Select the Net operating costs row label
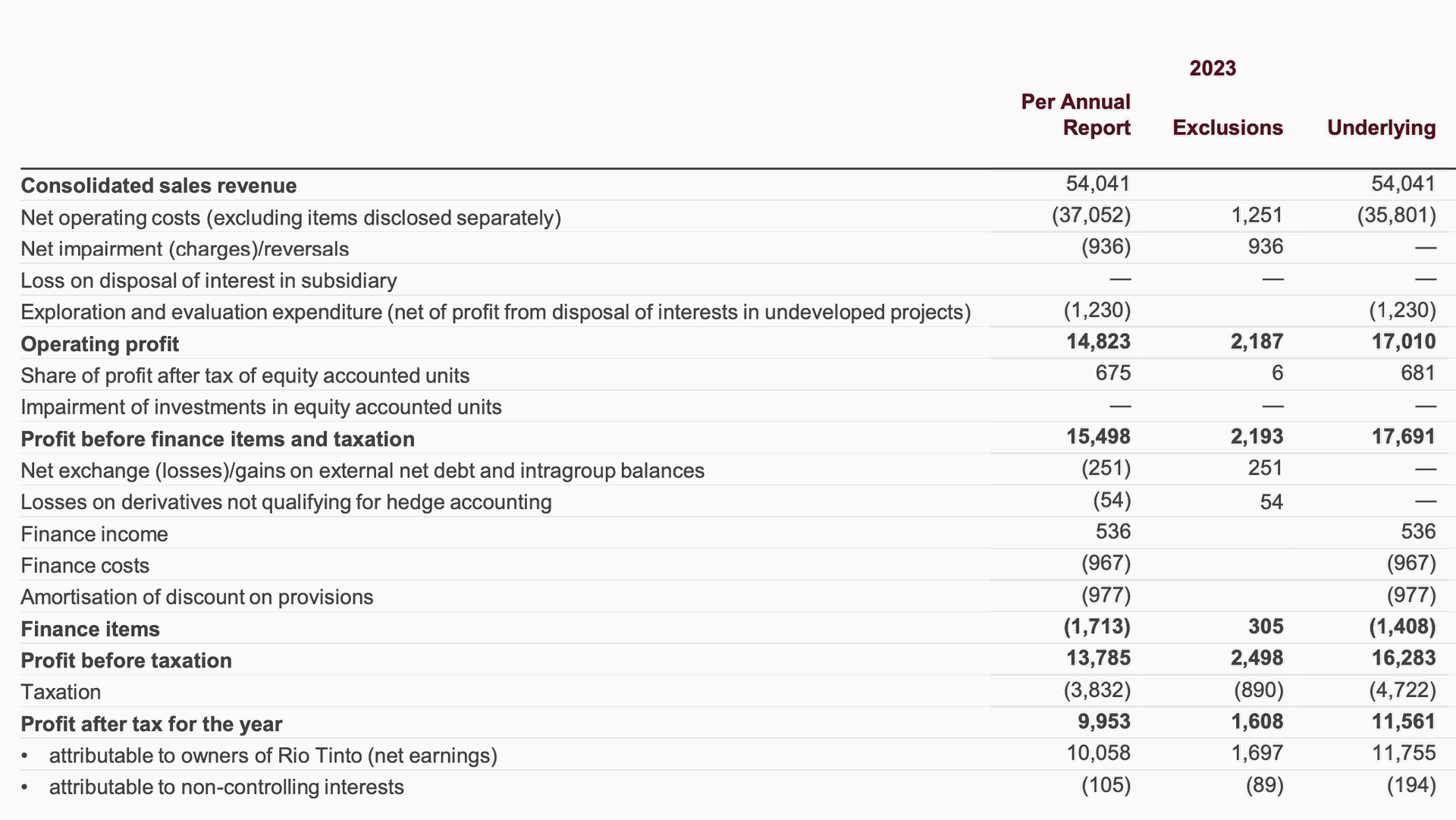1456x820 pixels. 290,218
